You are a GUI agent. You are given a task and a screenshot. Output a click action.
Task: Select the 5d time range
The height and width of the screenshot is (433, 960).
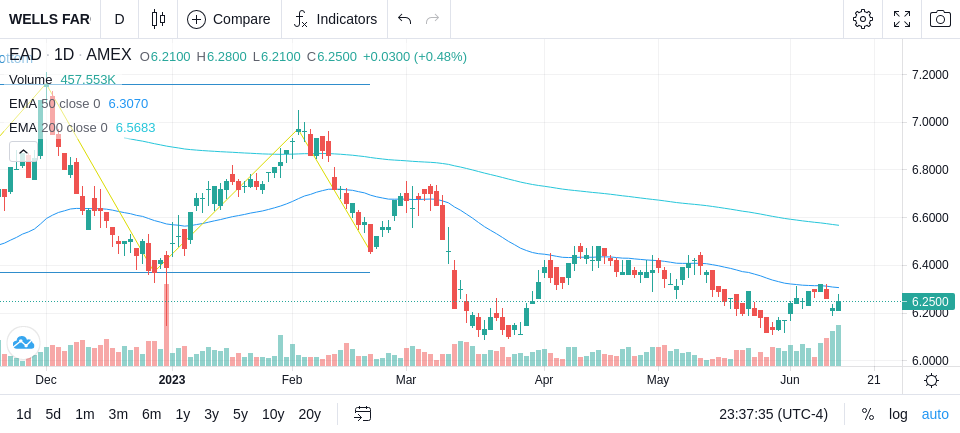click(x=53, y=415)
